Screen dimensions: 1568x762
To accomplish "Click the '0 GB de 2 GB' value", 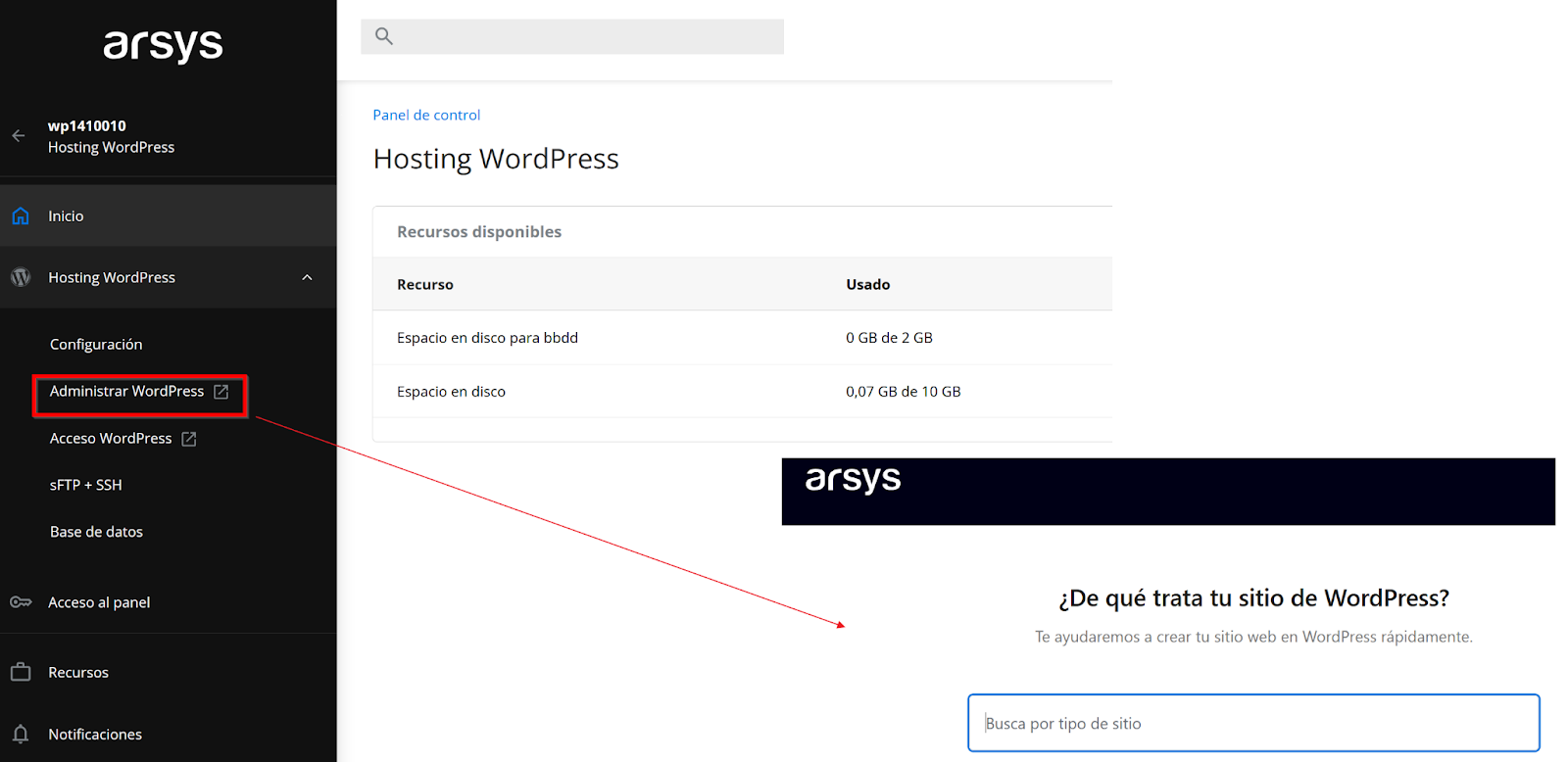I will 889,338.
